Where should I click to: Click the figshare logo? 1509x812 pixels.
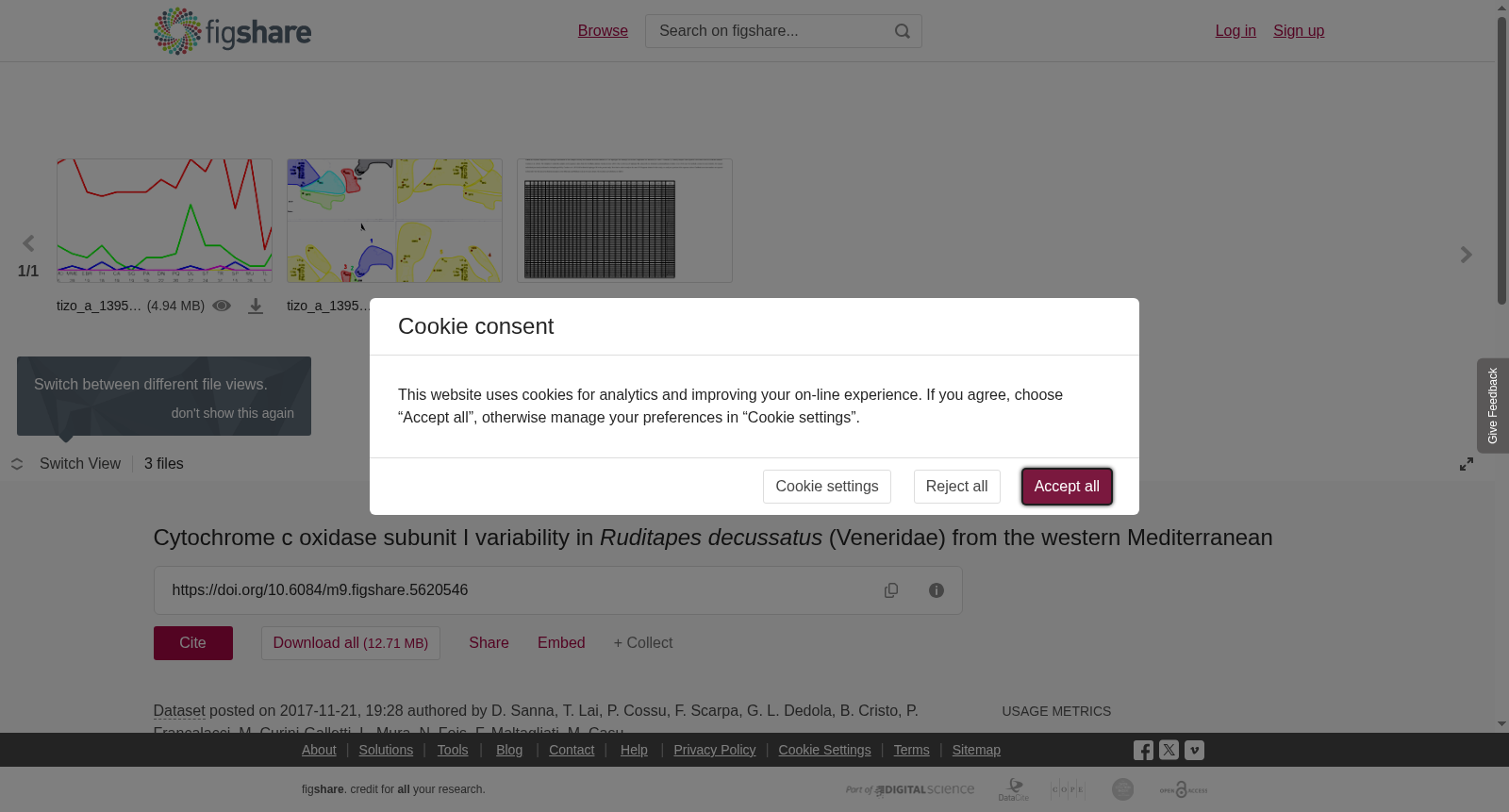[232, 31]
